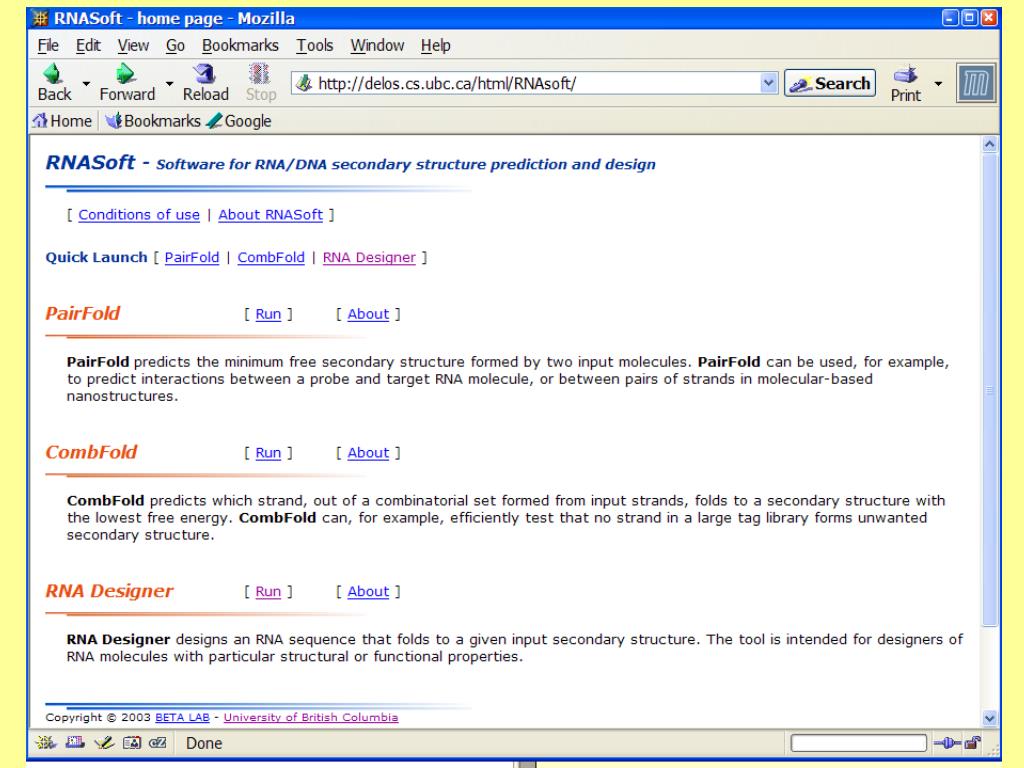Open the Edit menu

88,45
